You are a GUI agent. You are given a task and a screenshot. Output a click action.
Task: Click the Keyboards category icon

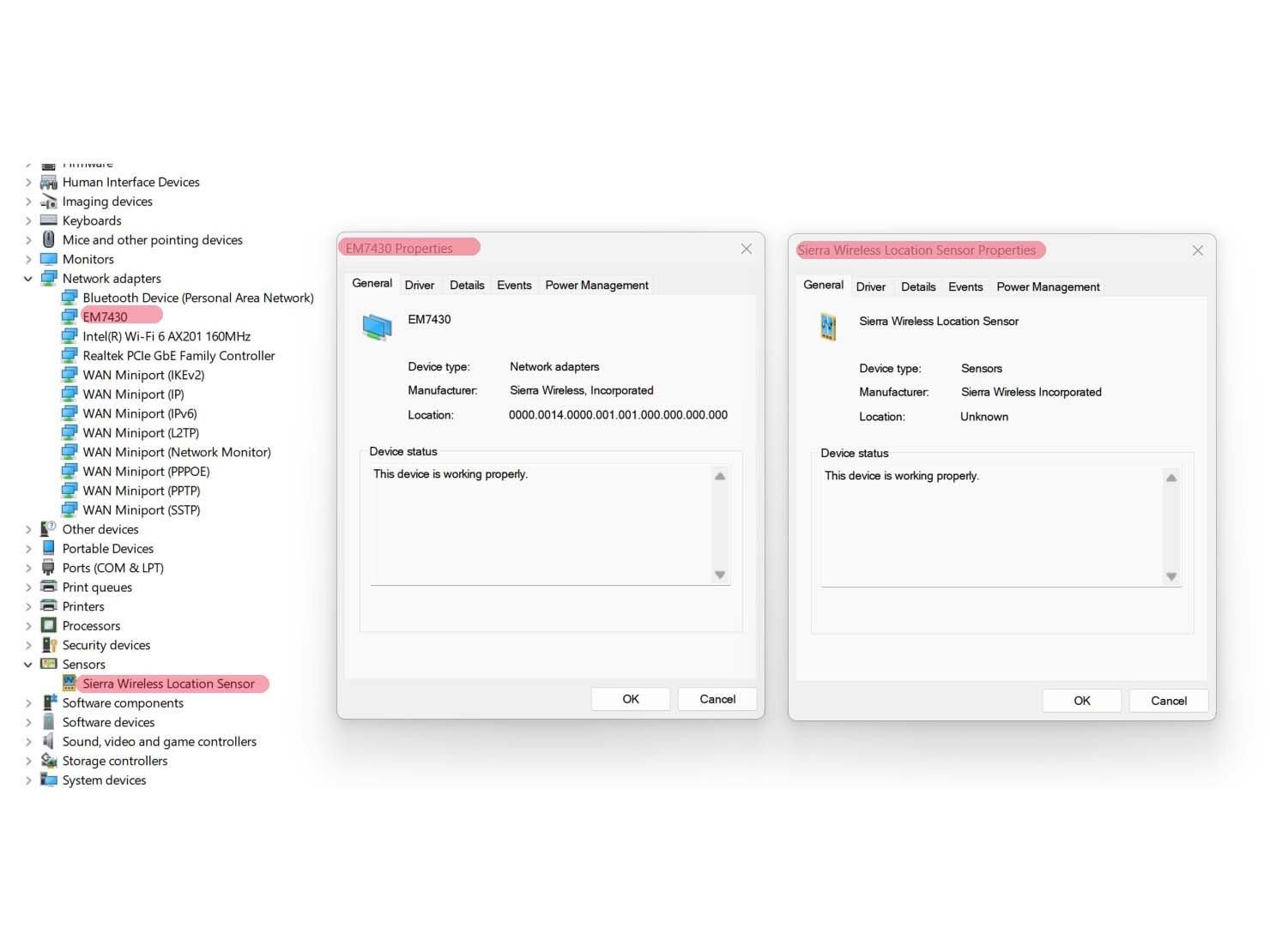(x=49, y=220)
